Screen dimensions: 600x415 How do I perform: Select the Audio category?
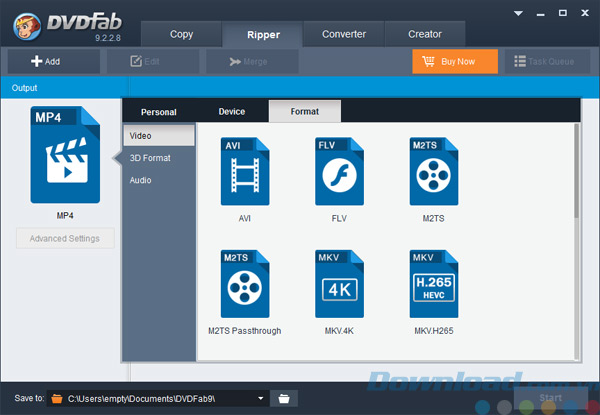click(159, 180)
